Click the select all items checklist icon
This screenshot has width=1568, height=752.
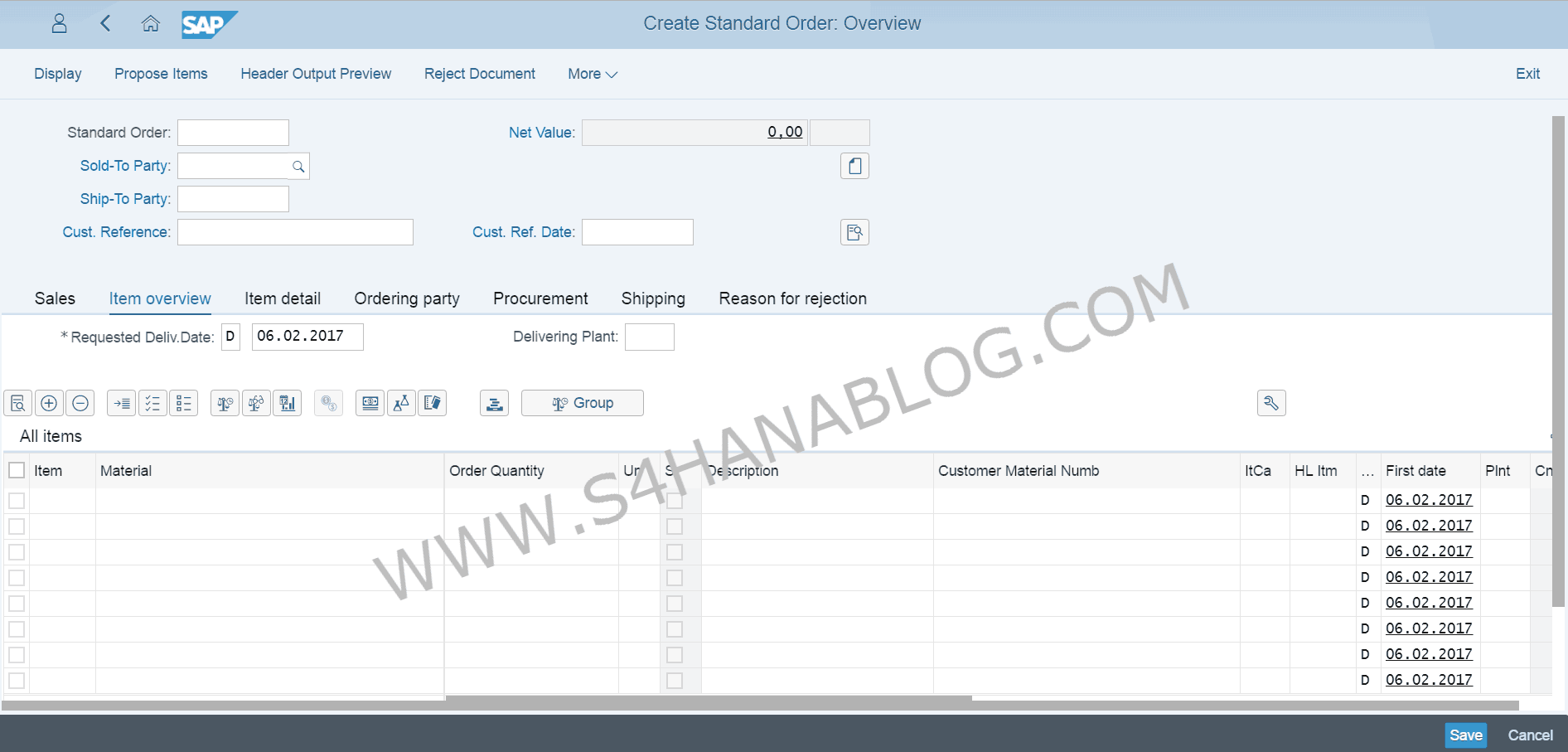click(152, 404)
